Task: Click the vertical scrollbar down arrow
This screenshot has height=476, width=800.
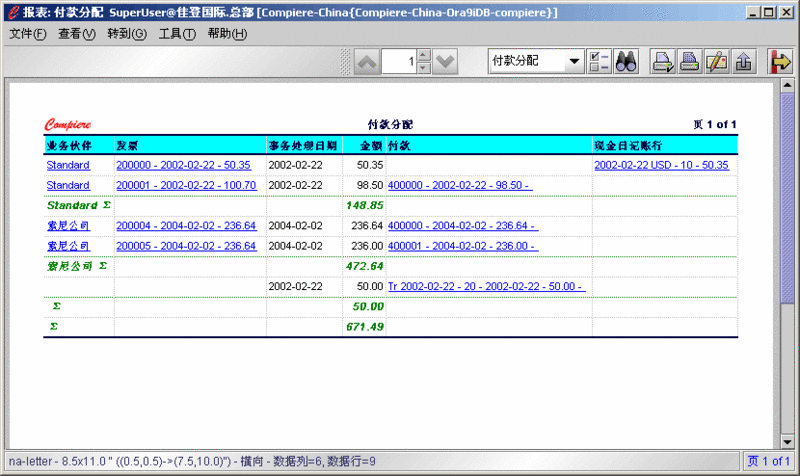Action: (x=787, y=442)
